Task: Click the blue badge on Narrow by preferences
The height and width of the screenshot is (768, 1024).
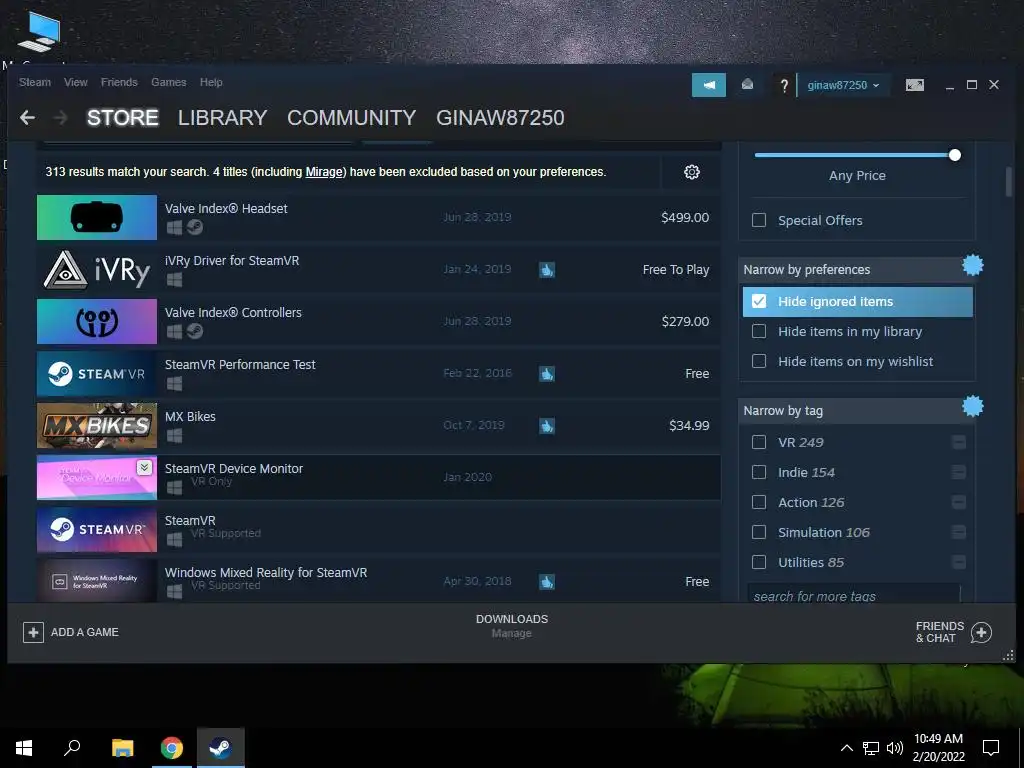Action: pyautogui.click(x=972, y=265)
